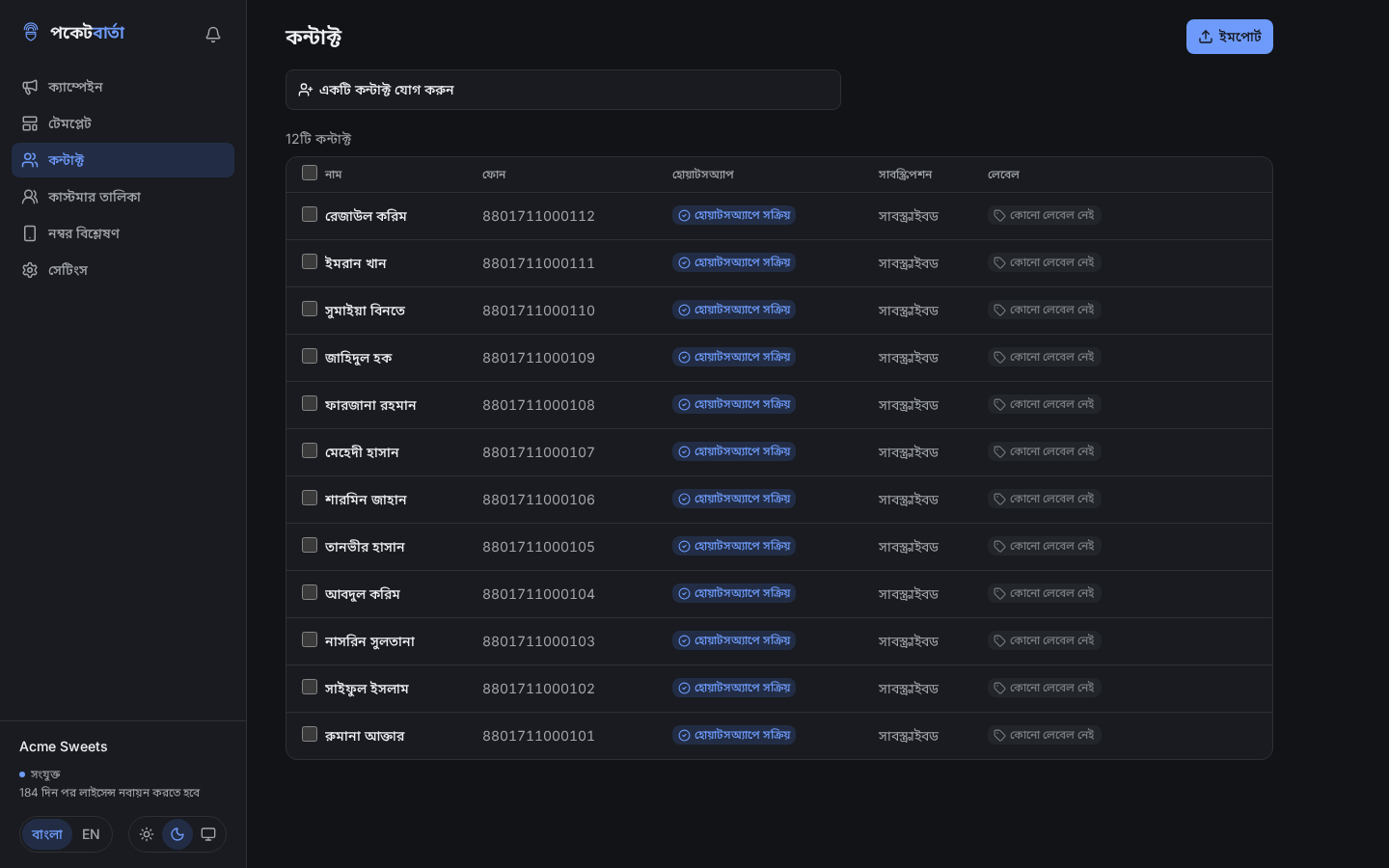
Task: Click the নম্বর বিশ্লেষণ phone icon
Action: point(30,233)
